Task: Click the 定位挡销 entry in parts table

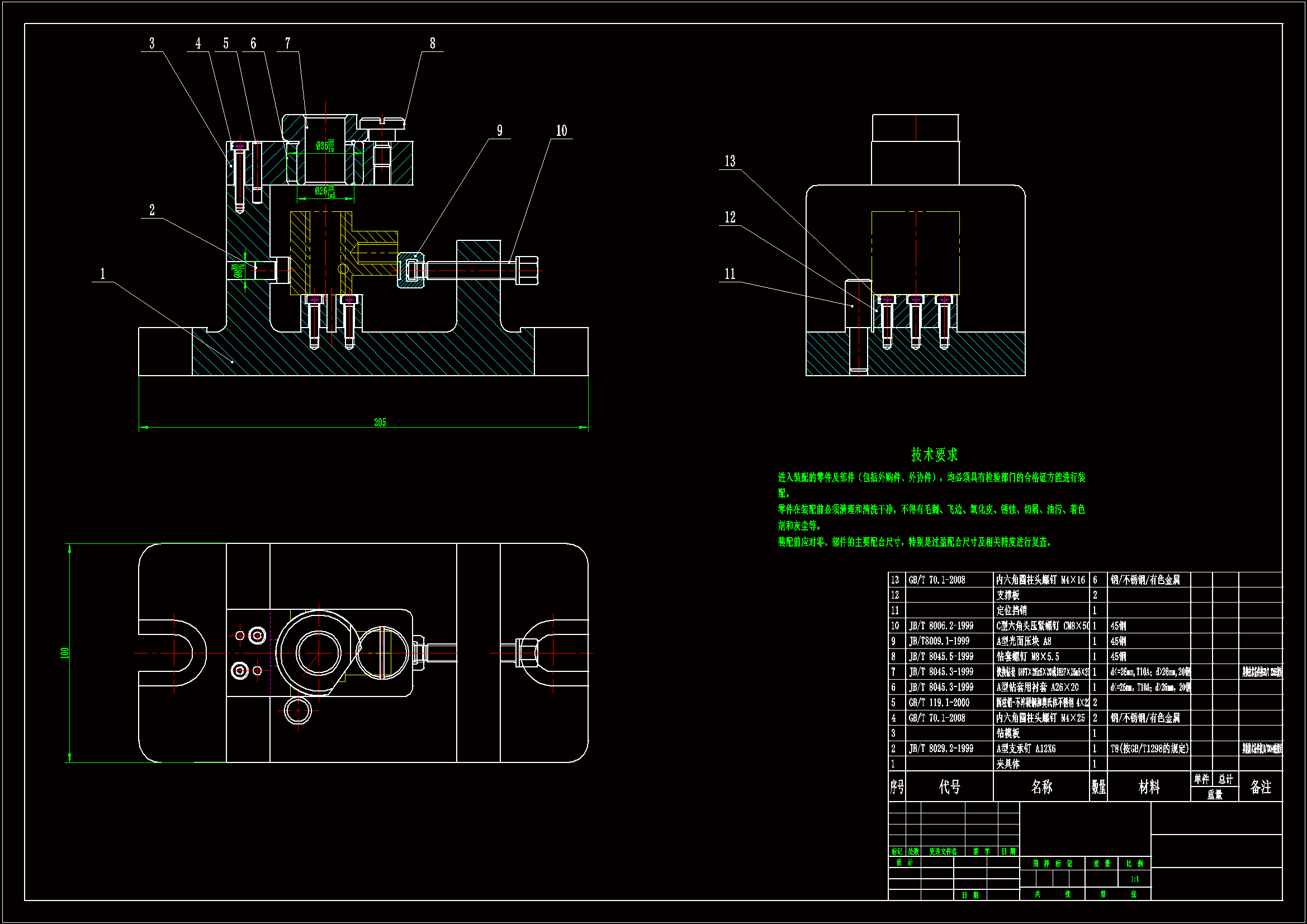Action: click(1012, 610)
